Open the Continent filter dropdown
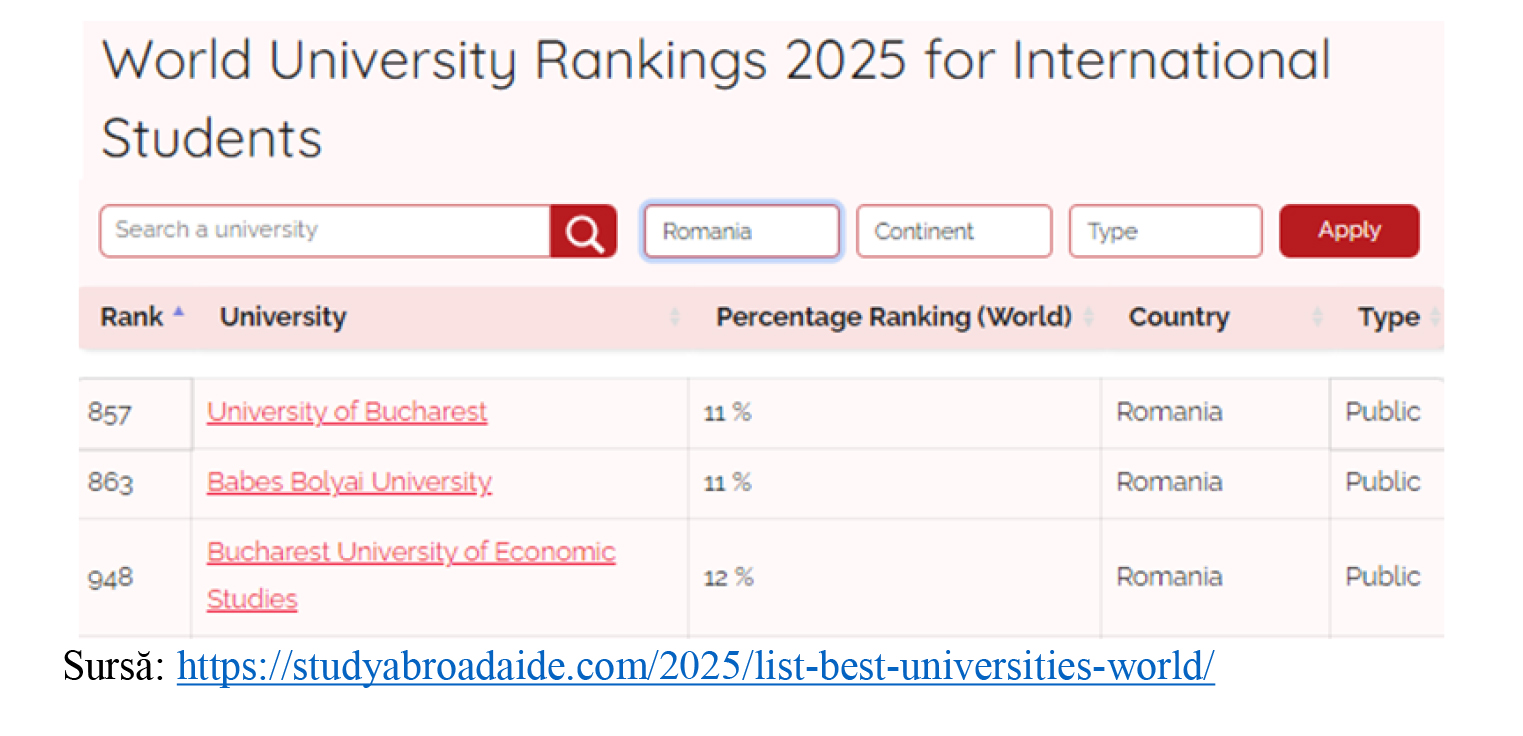The width and height of the screenshot is (1523, 736). click(954, 231)
